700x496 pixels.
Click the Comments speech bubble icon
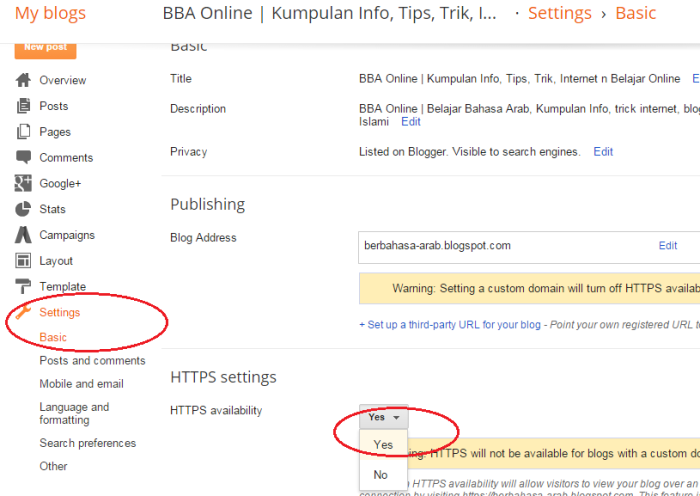[23, 158]
